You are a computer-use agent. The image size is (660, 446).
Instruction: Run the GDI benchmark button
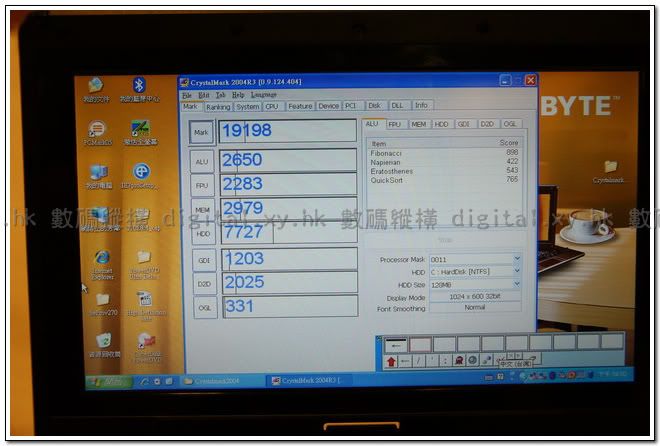click(x=204, y=260)
